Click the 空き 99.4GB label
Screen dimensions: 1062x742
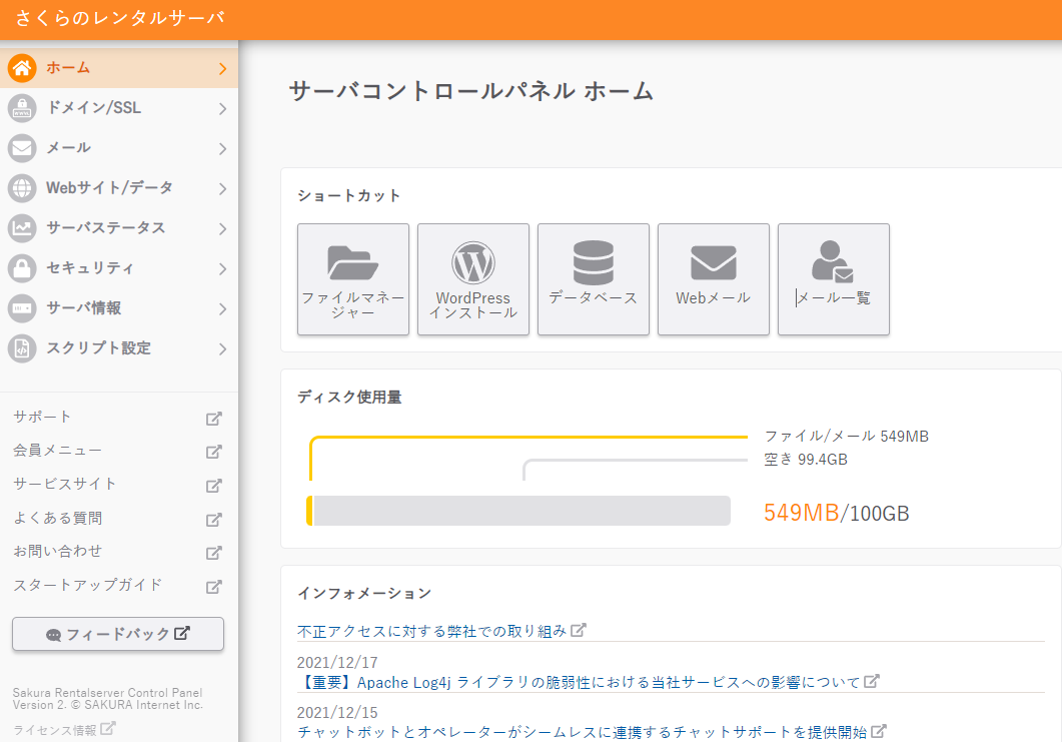pos(806,460)
